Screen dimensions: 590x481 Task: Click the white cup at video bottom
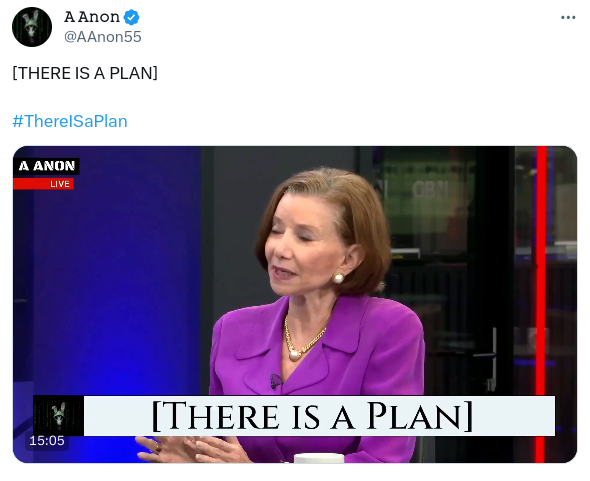click(x=319, y=458)
